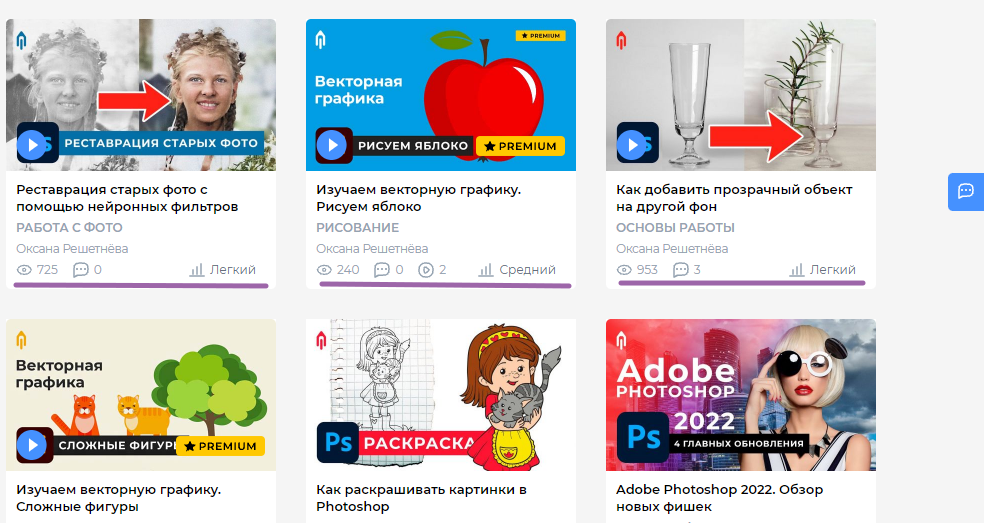Viewport: 990px width, 523px height.
Task: Open Как раскрашивать картинки в Photoshop title
Action: pyautogui.click(x=421, y=498)
